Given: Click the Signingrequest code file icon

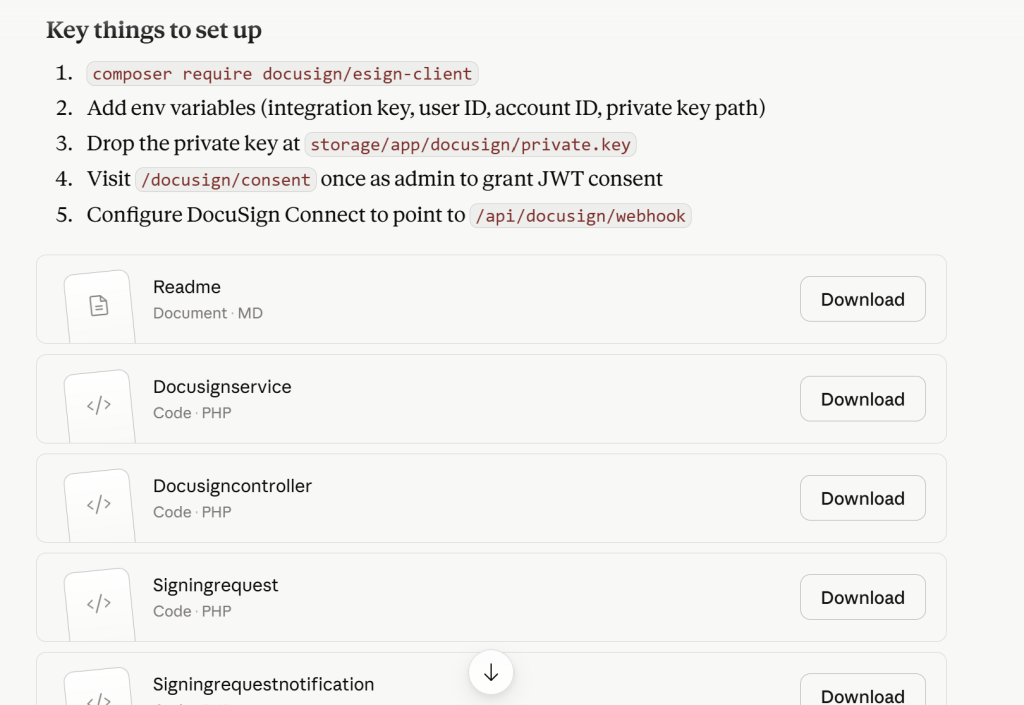Looking at the screenshot, I should (x=99, y=604).
